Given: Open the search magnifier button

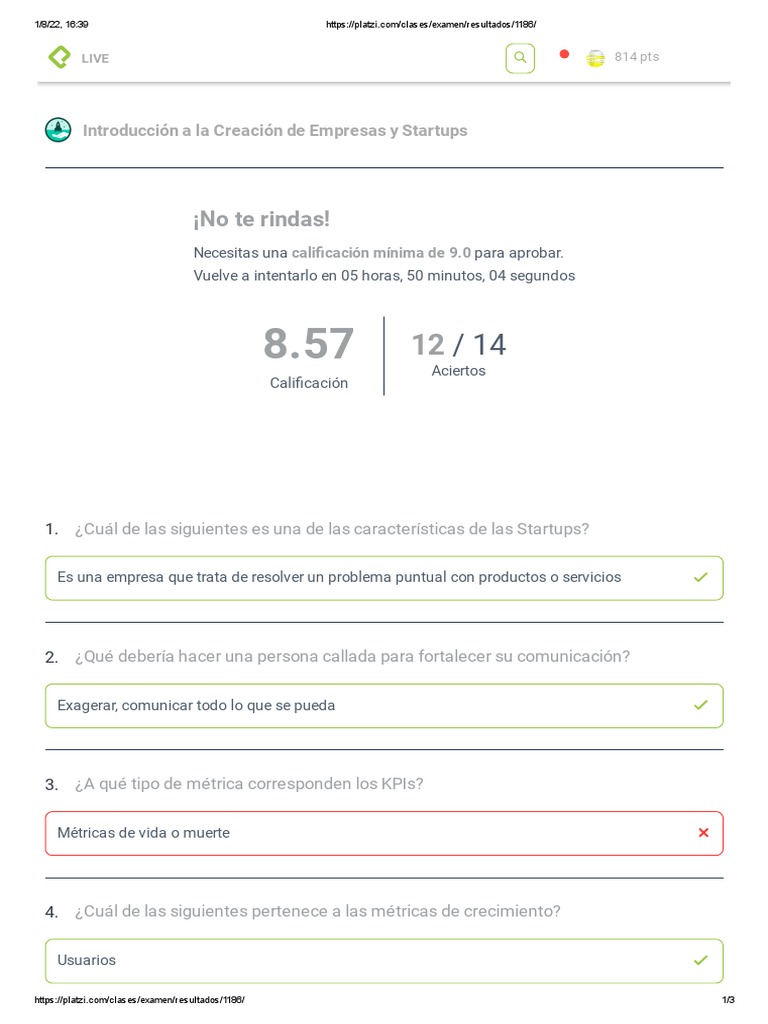Looking at the screenshot, I should point(520,58).
